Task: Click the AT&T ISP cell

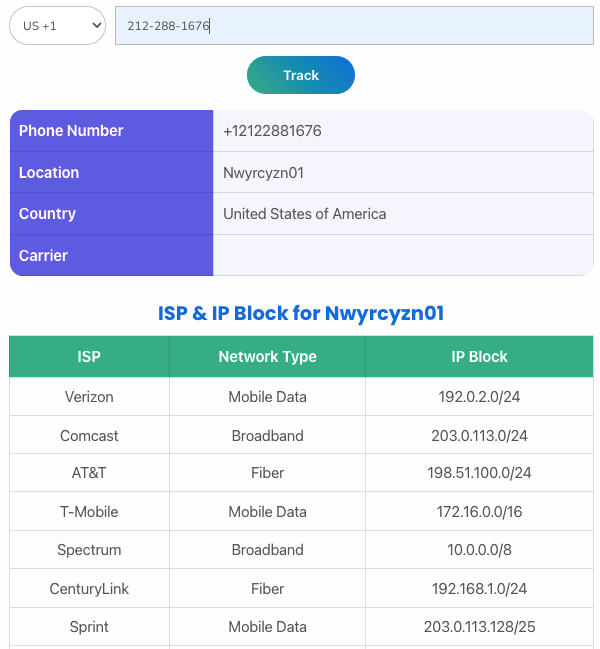Action: 89,473
